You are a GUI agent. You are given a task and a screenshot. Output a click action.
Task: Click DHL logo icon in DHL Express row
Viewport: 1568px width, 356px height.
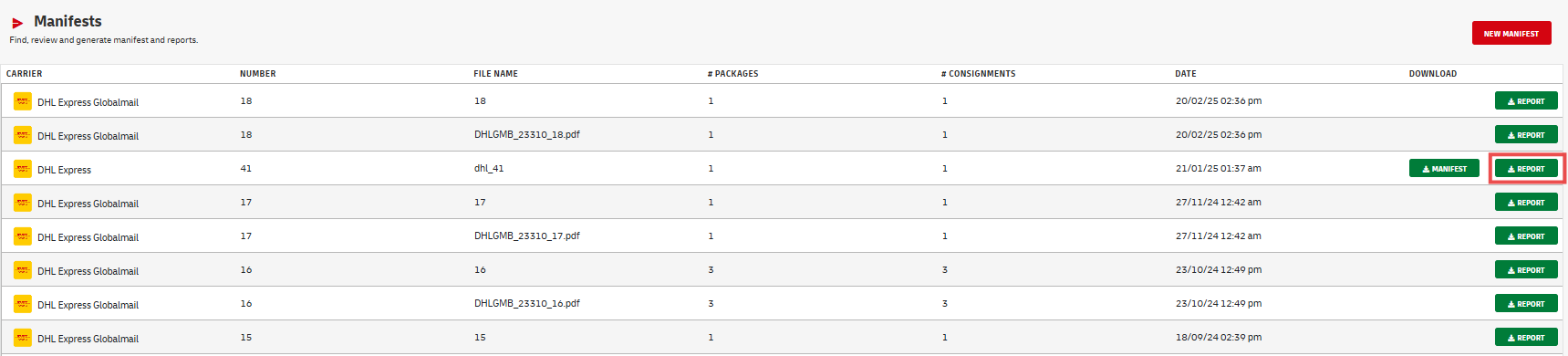click(x=23, y=169)
